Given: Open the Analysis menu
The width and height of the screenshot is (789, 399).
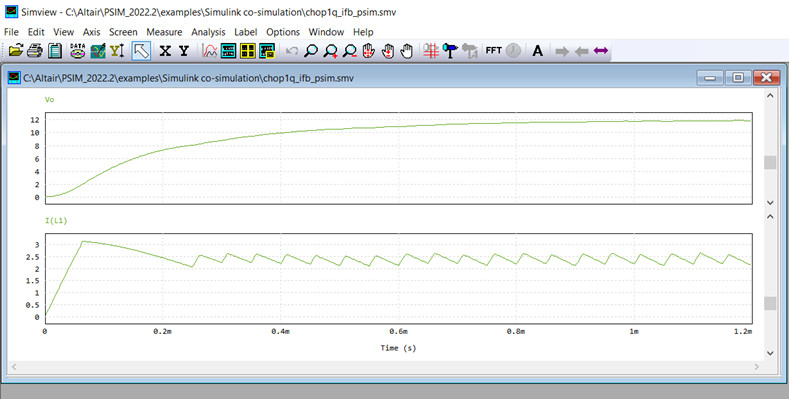Looking at the screenshot, I should click(208, 32).
